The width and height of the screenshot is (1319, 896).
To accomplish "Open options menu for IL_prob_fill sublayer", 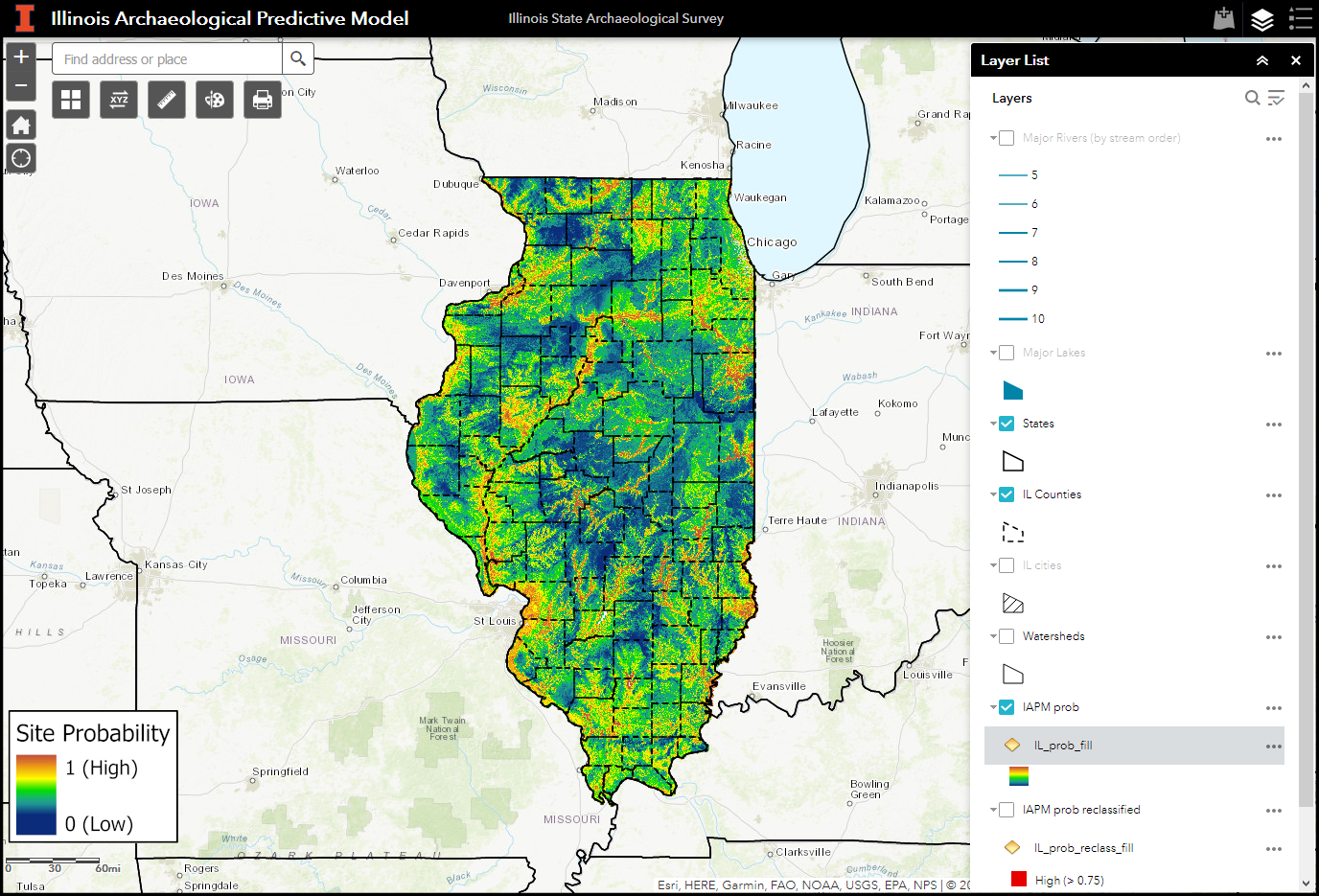I will point(1273,747).
